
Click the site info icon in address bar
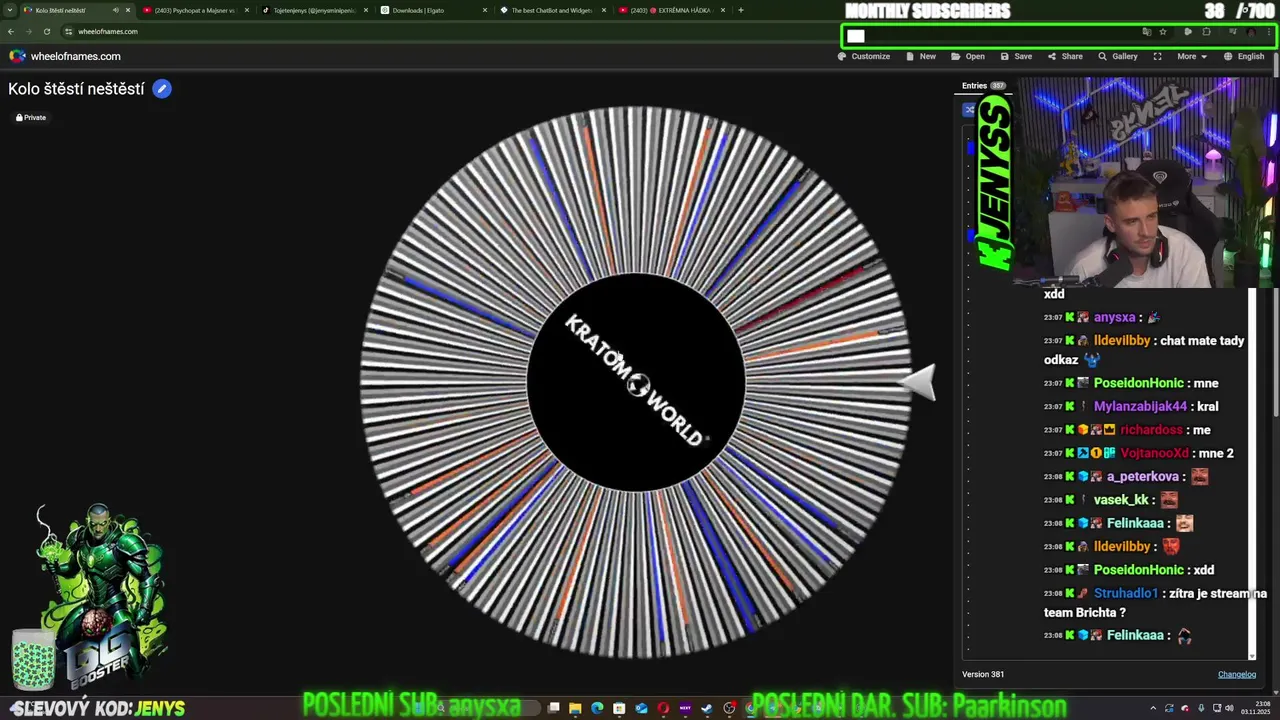68,31
